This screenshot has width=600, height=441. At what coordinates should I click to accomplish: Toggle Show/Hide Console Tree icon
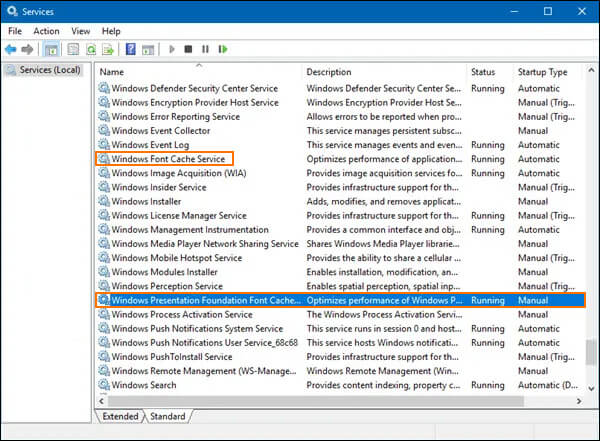(51, 49)
